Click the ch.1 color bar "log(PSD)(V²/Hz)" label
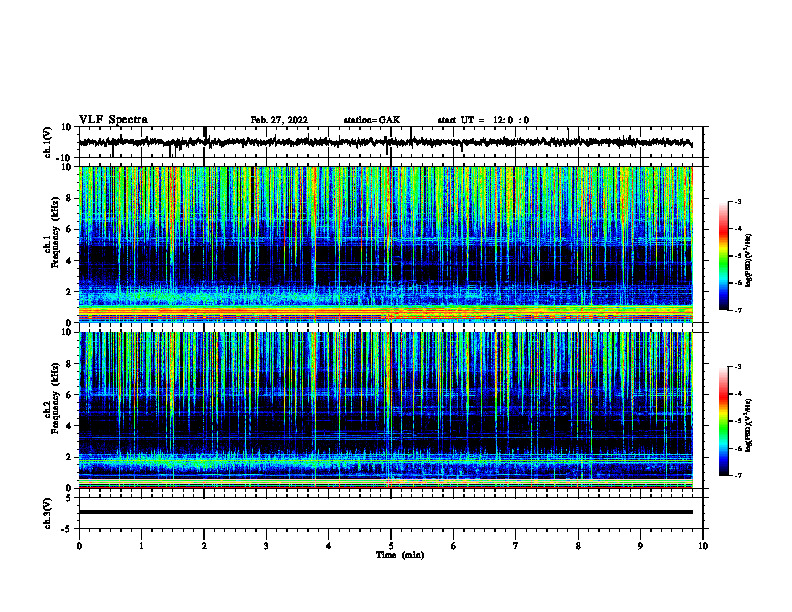792x612 pixels. click(x=749, y=261)
